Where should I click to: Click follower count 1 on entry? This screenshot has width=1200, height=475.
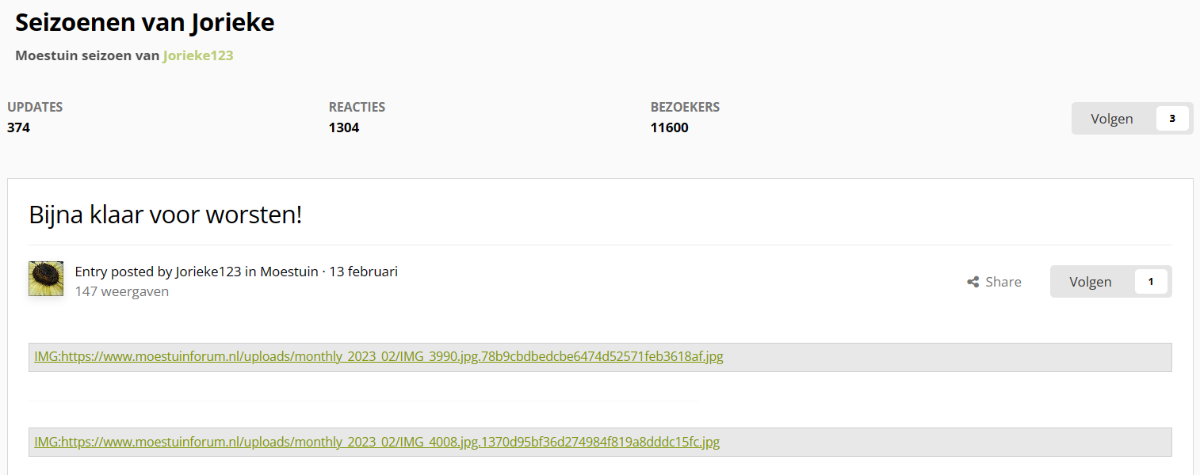point(1150,282)
